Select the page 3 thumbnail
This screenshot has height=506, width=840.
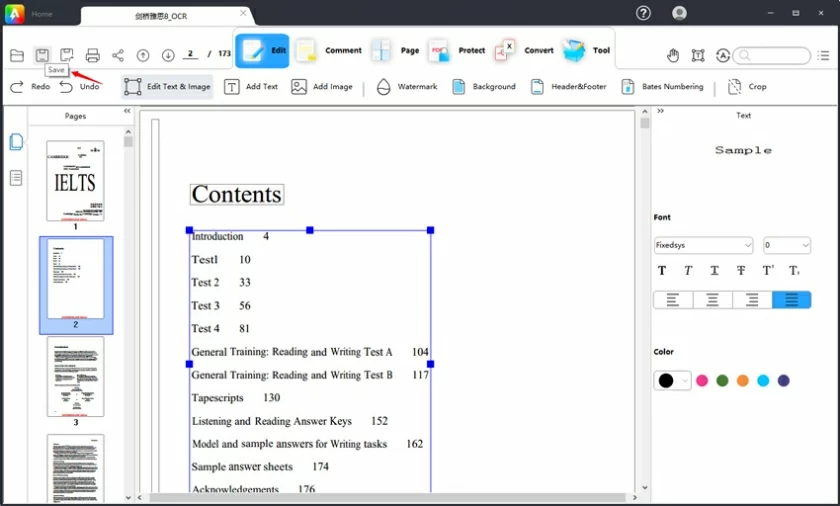[75, 377]
